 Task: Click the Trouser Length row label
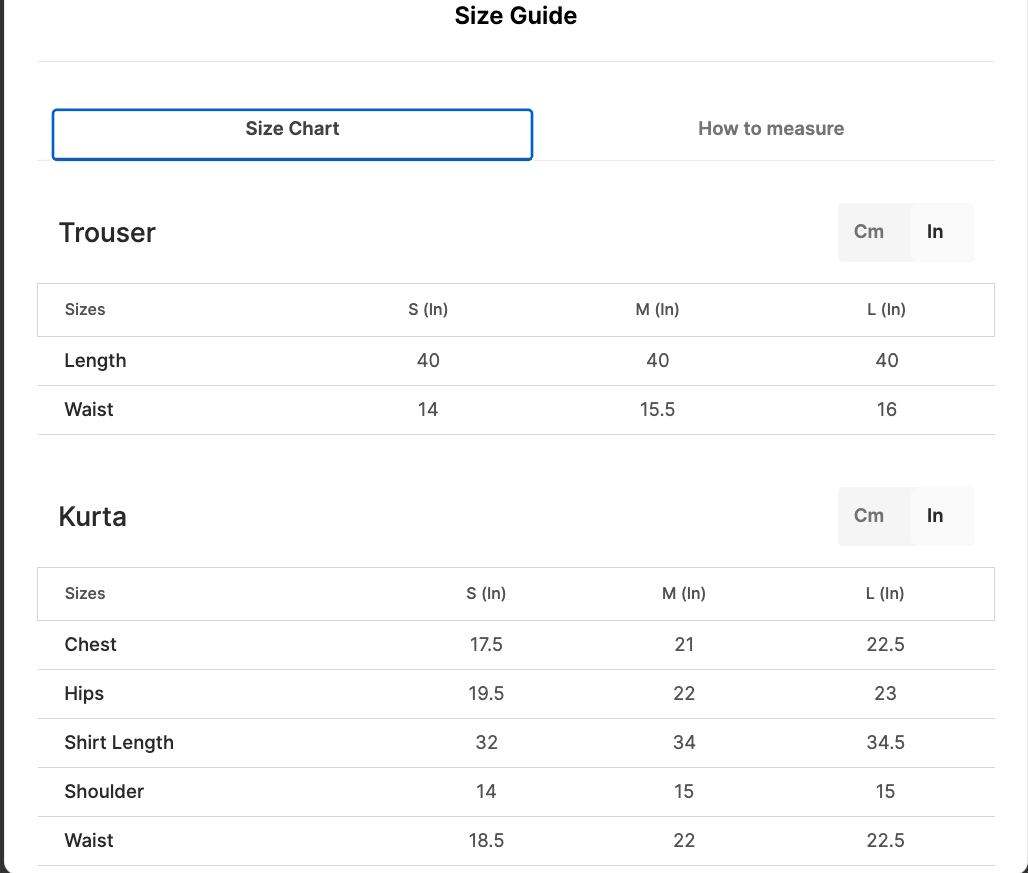pos(95,361)
